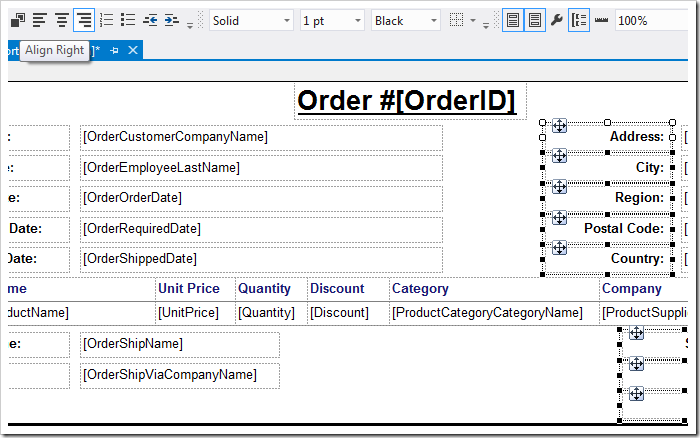Toggle the grouping pane button
This screenshot has width=700, height=438.
tap(579, 21)
